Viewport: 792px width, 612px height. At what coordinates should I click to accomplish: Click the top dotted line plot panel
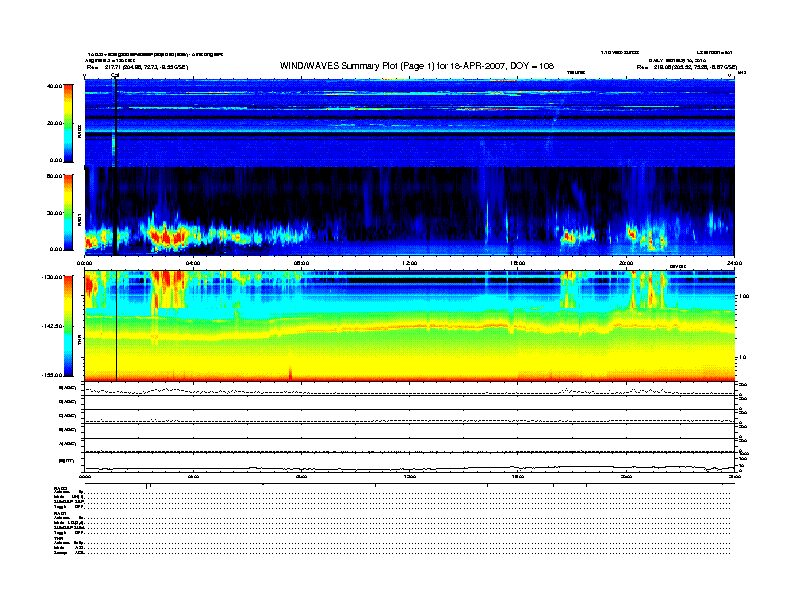point(409,389)
